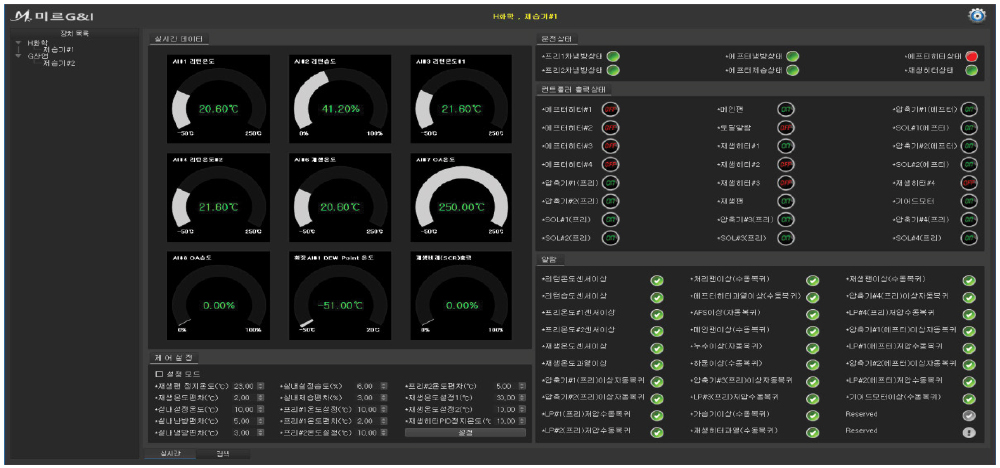
Task: Click the 가이드모터 ON indicator
Action: [969, 201]
